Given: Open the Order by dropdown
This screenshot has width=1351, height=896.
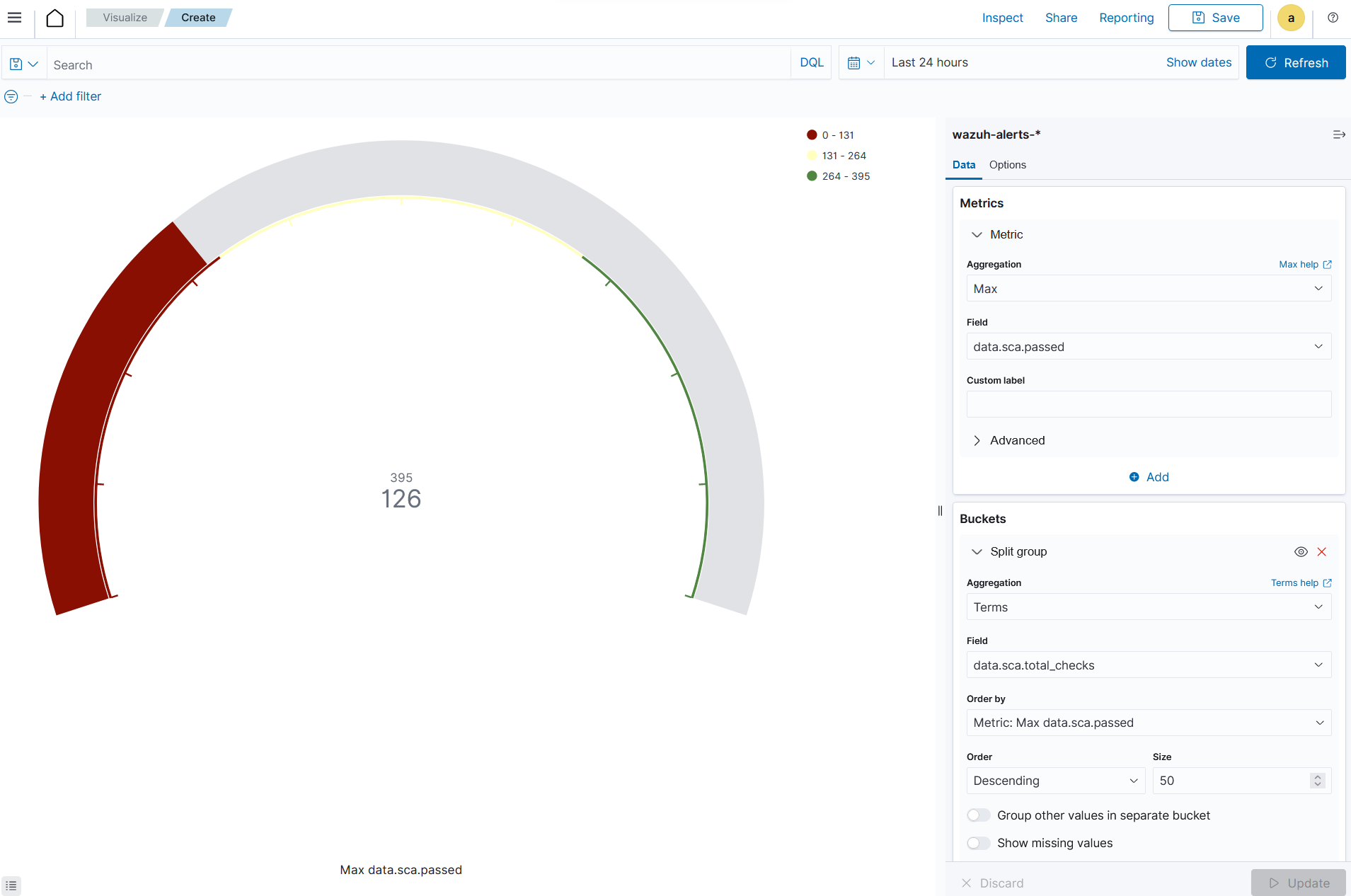Looking at the screenshot, I should coord(1149,723).
